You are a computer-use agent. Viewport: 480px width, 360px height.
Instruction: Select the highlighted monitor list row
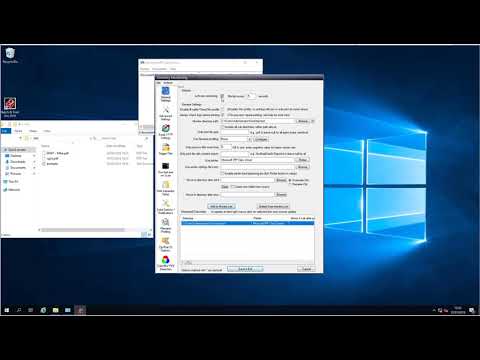click(x=247, y=223)
